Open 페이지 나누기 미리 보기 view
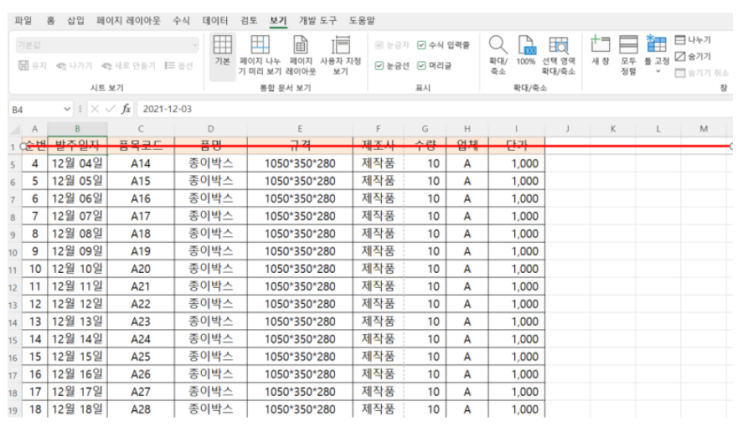The height and width of the screenshot is (432, 743). tap(260, 54)
